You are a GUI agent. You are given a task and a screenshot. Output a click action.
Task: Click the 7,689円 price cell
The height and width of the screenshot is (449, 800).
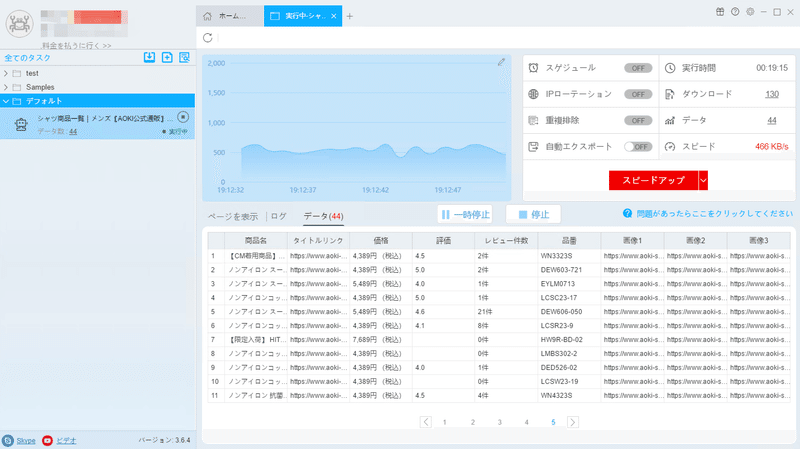click(x=381, y=340)
